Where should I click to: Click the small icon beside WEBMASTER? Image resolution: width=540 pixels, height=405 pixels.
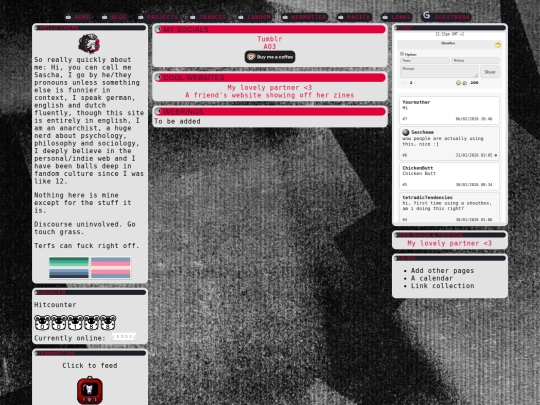(285, 17)
